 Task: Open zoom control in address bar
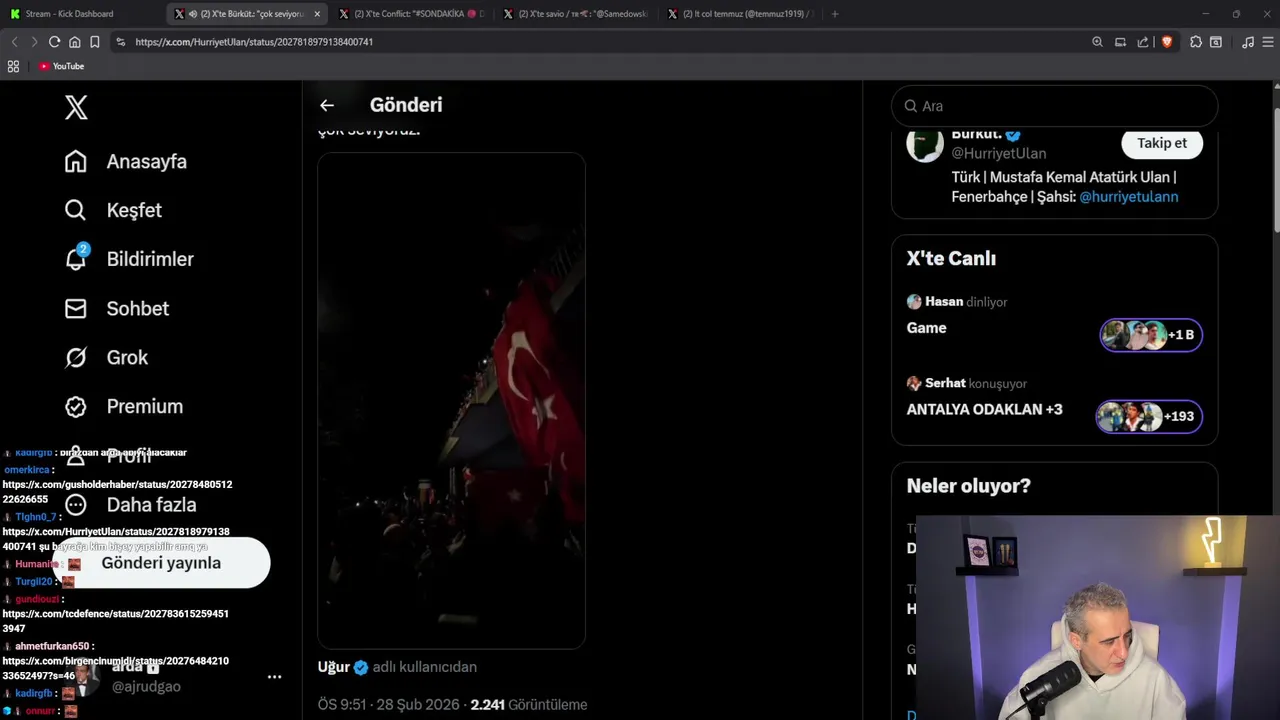pos(1097,42)
